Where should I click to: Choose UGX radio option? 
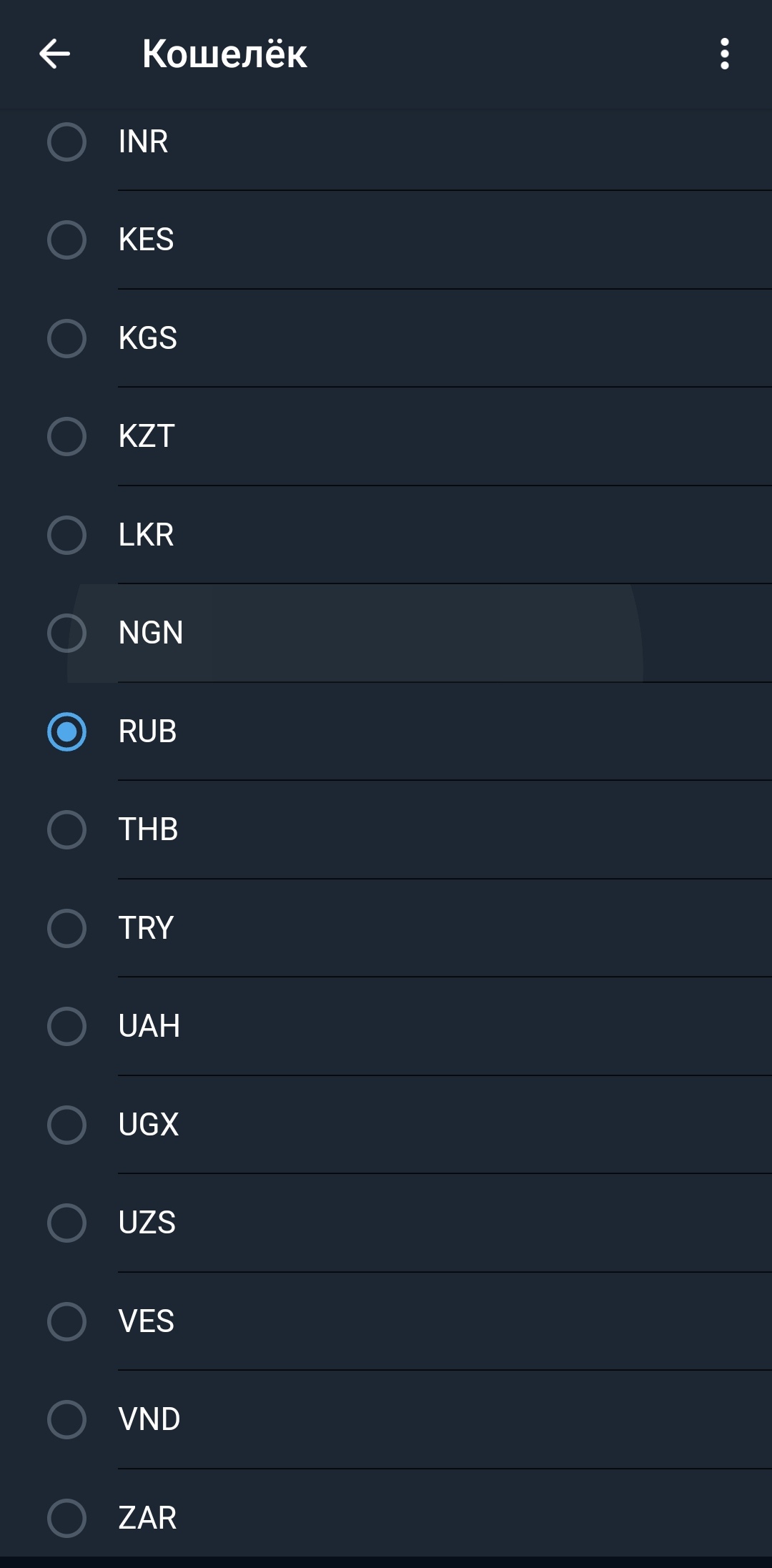66,1125
